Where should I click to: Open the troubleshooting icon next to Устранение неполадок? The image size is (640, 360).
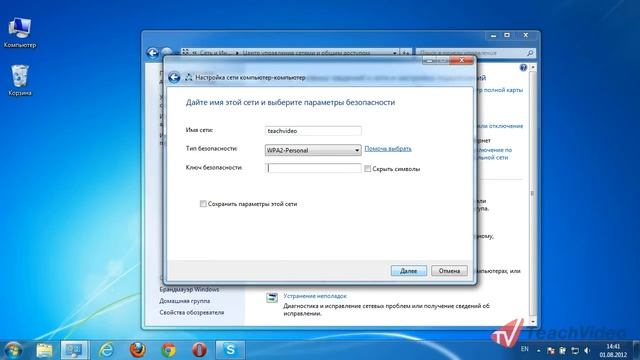(272, 298)
